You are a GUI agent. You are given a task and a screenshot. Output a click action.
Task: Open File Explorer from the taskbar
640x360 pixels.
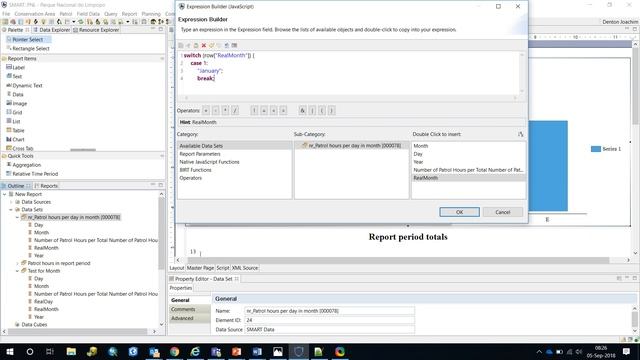(x=71, y=351)
